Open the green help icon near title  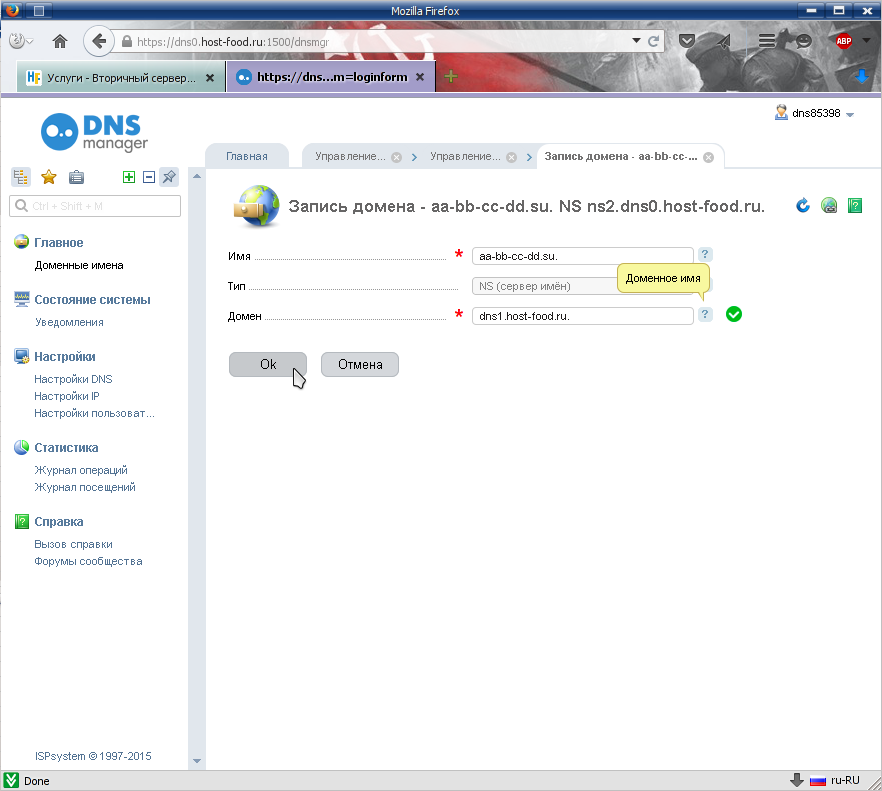[854, 205]
